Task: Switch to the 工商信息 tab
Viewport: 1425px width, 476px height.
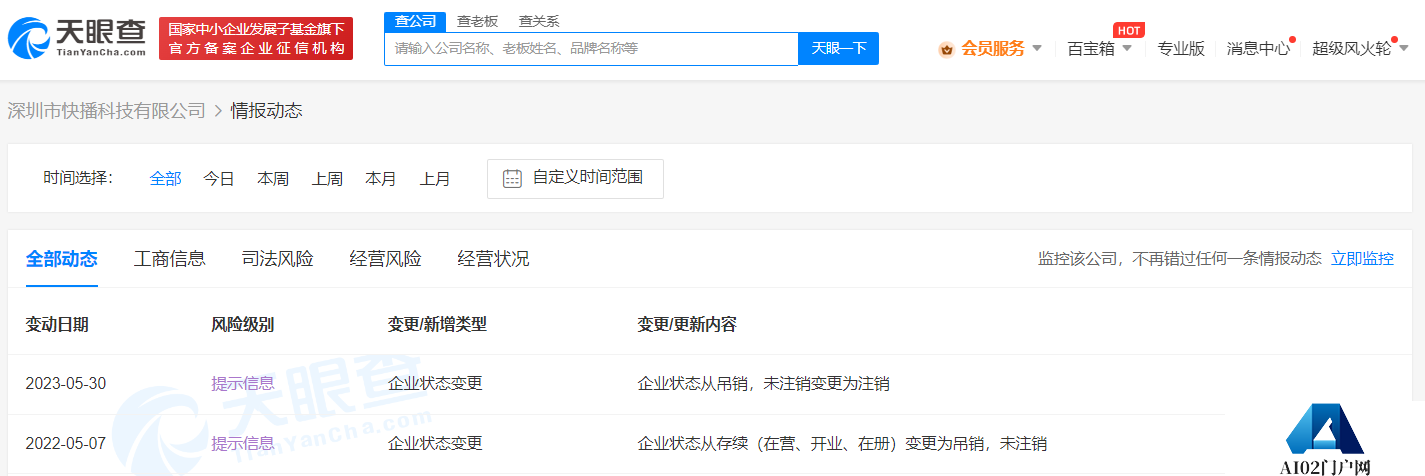Action: [x=170, y=259]
